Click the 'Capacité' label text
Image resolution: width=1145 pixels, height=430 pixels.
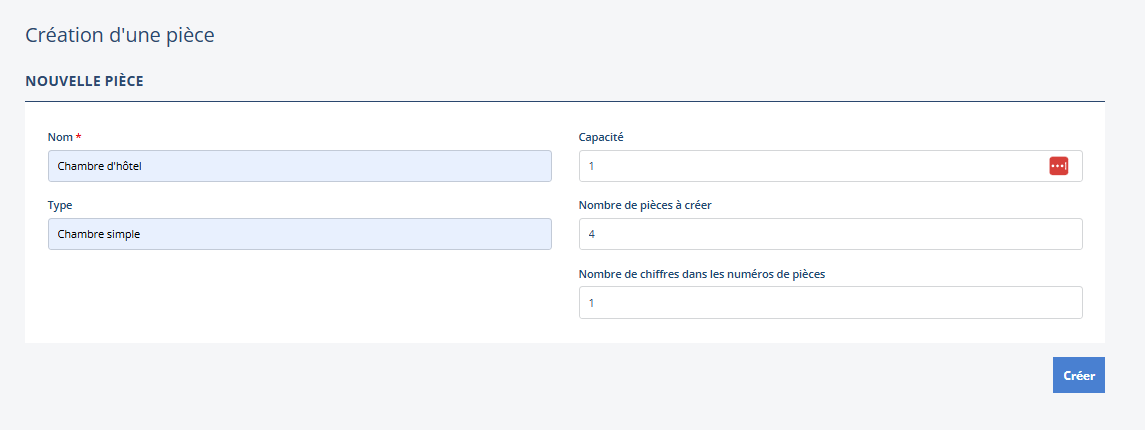601,137
